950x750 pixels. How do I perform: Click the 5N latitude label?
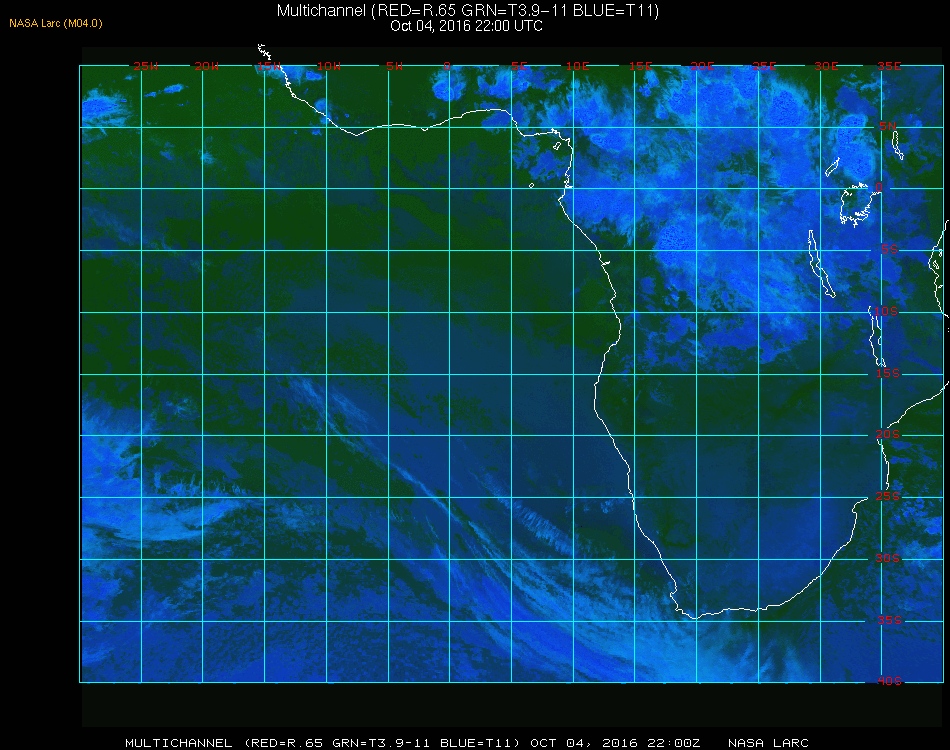(x=888, y=126)
